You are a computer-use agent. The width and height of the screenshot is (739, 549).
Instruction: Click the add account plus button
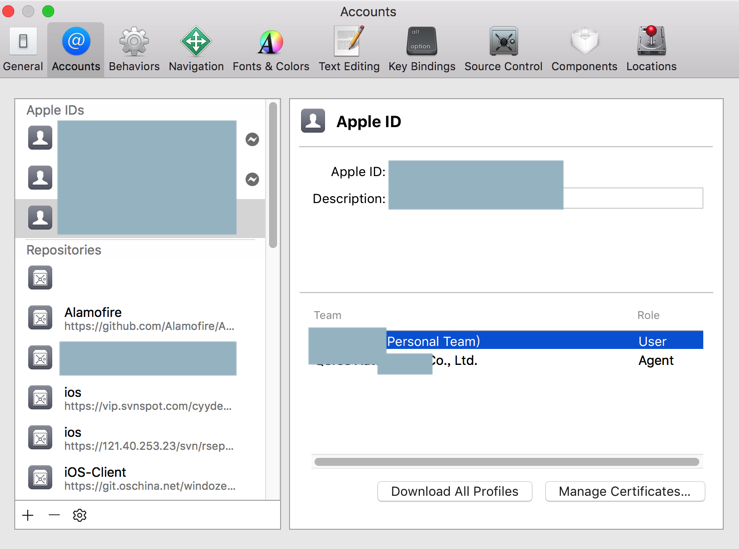(28, 515)
